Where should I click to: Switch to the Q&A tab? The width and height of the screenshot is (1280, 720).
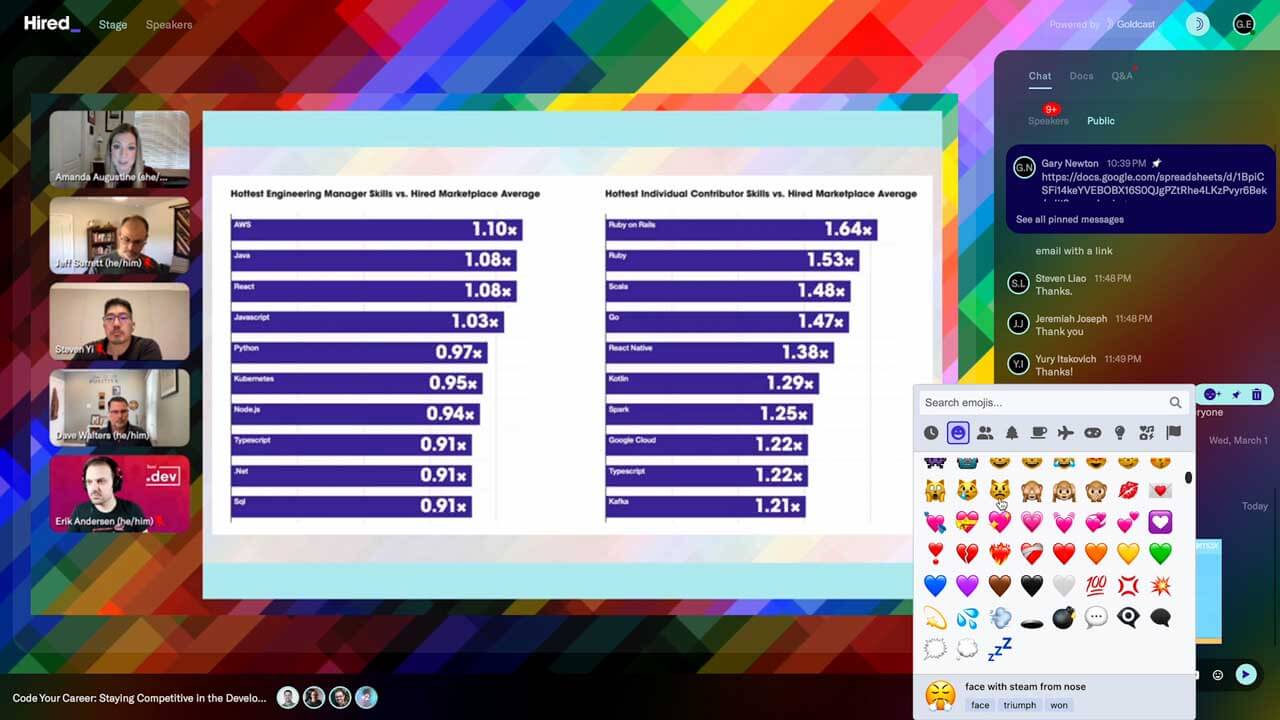(x=1122, y=76)
